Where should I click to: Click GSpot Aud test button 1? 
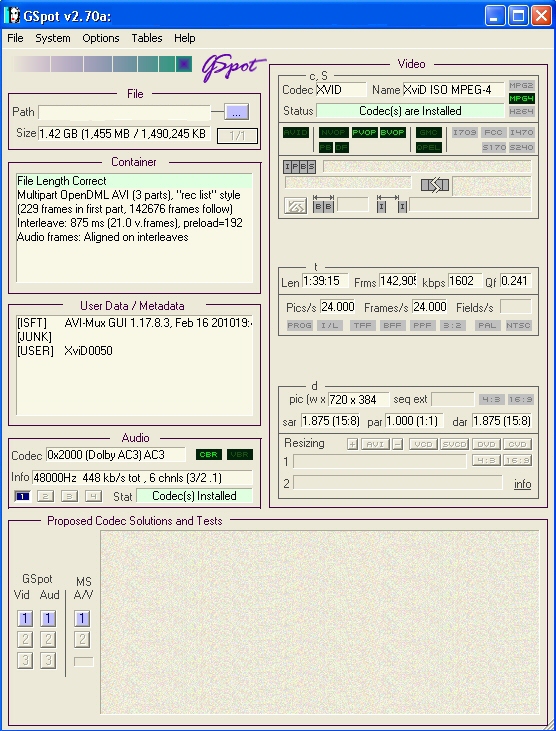click(x=48, y=619)
